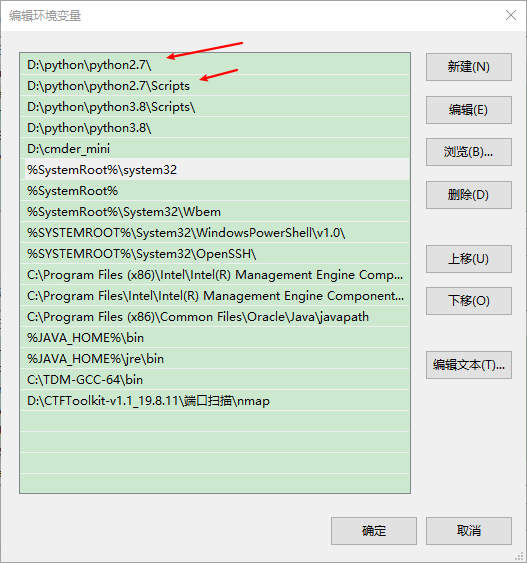Select the Program Files (x86)\Intel Management Engine entry

[215, 275]
